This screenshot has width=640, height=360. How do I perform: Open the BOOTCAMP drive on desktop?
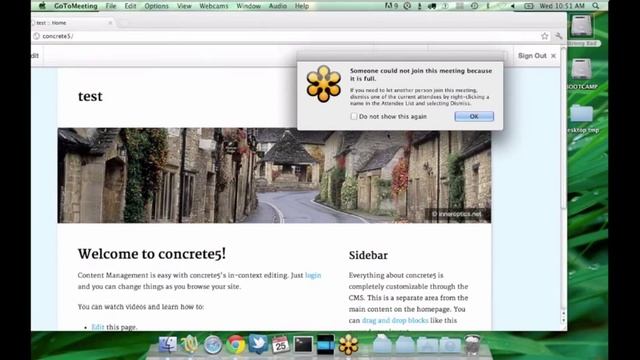[582, 73]
